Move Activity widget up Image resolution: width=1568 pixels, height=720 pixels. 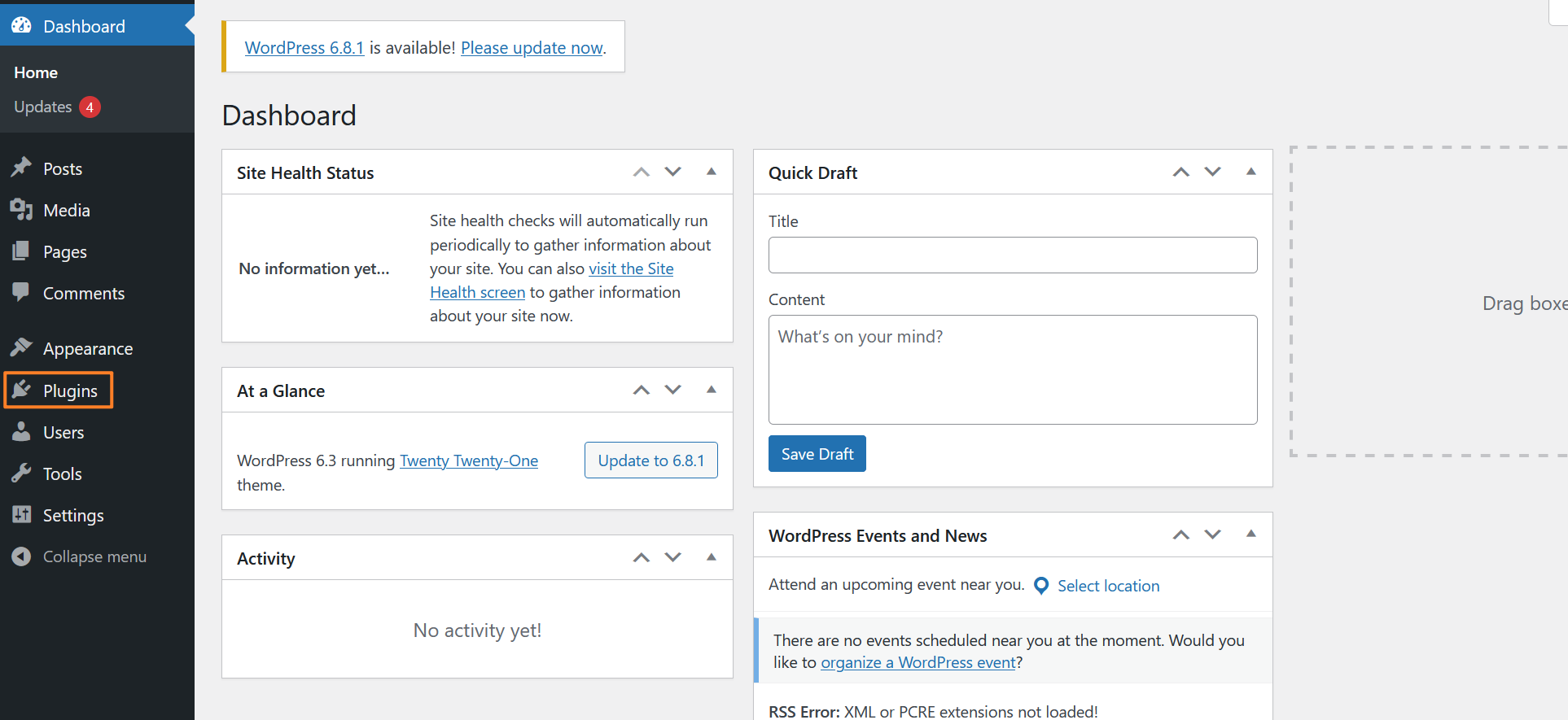pos(642,557)
